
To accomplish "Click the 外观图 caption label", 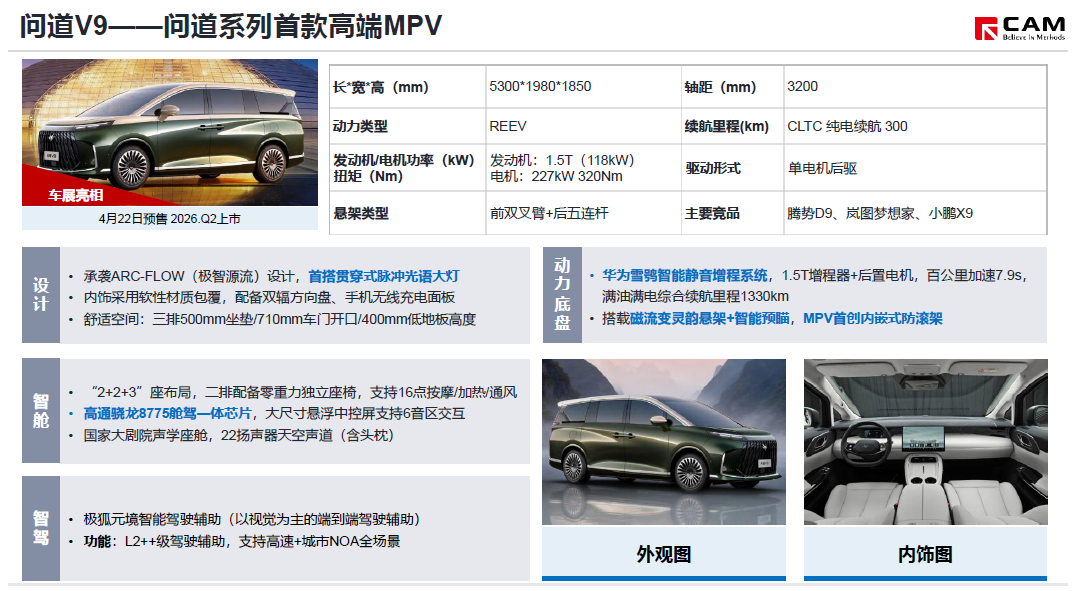I will (x=664, y=554).
